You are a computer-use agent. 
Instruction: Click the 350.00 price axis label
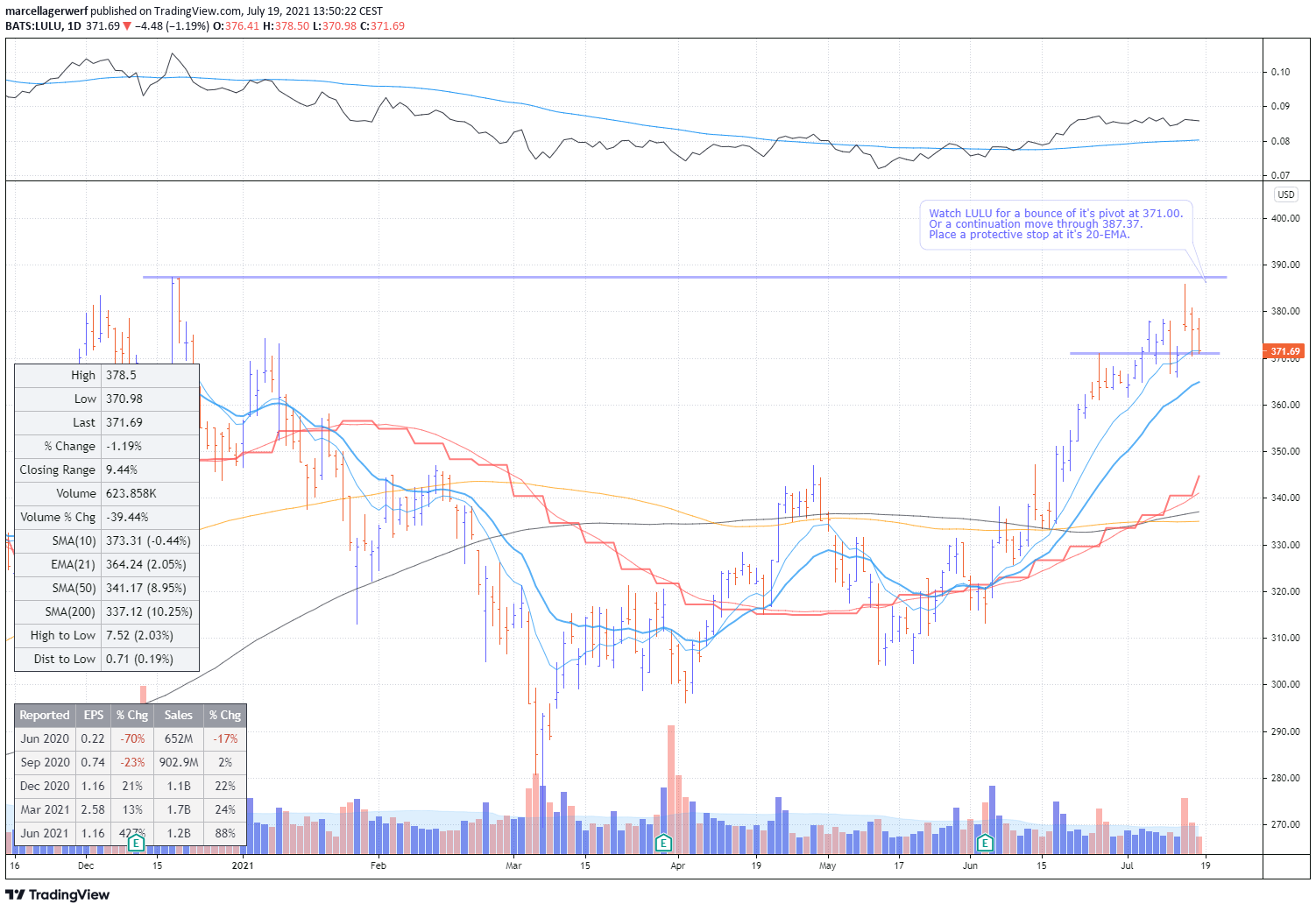pyautogui.click(x=1285, y=451)
